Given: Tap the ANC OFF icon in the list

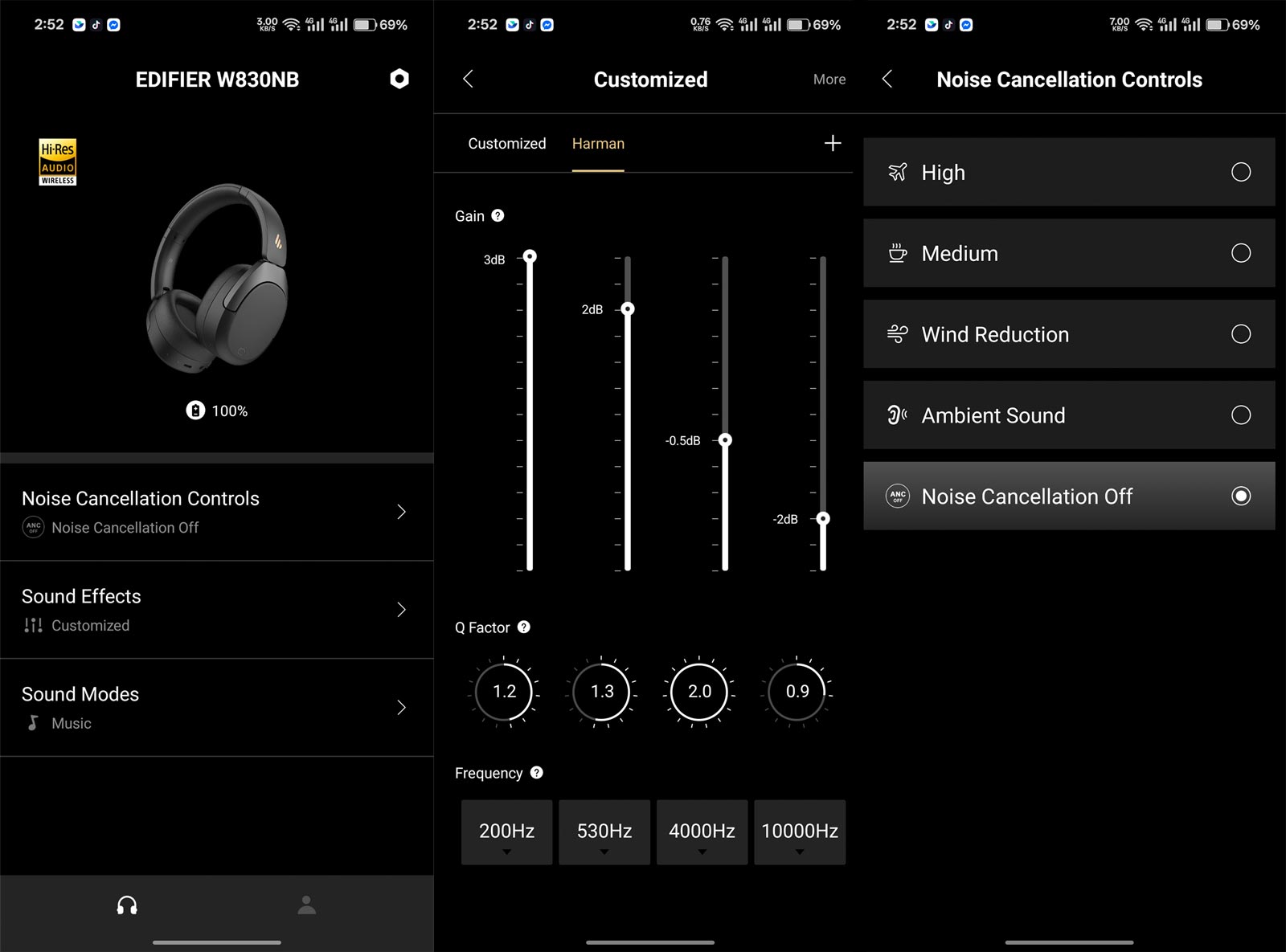Looking at the screenshot, I should click(898, 496).
